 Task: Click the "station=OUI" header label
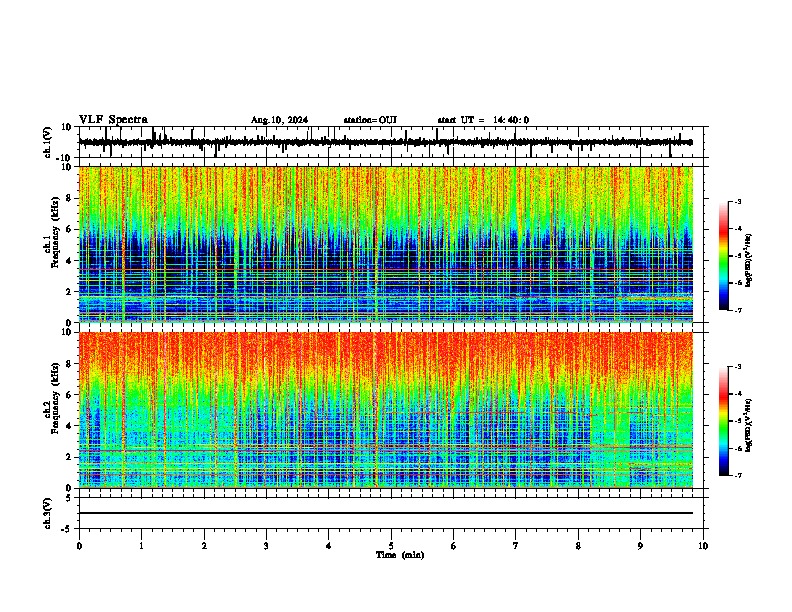coord(370,120)
